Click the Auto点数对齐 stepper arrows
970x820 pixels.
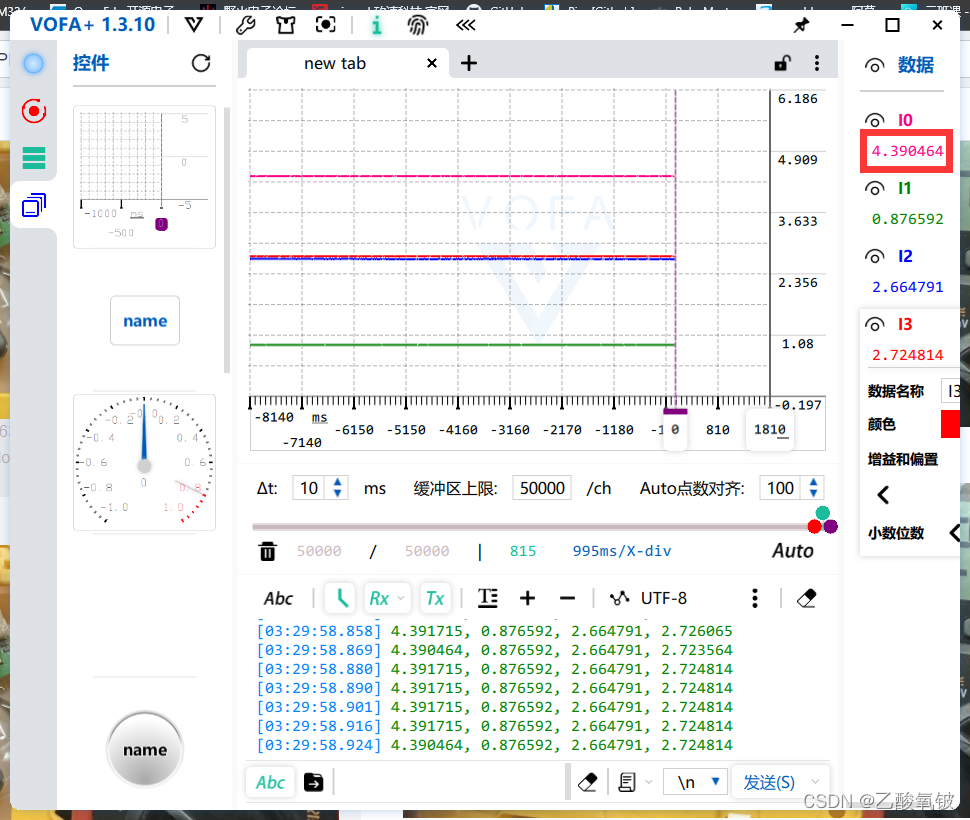813,488
